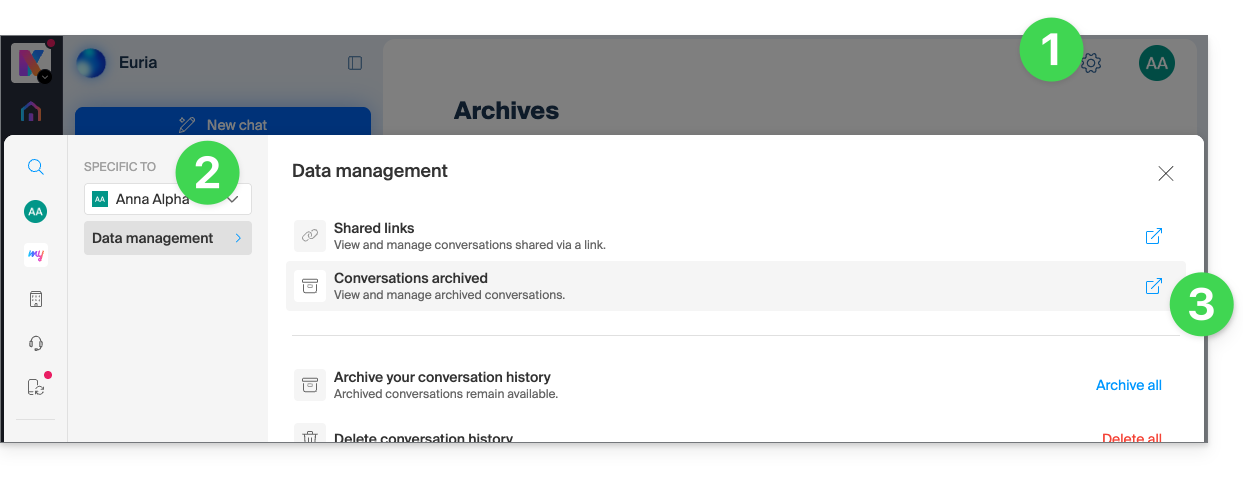Click the Archive all link
Image resolution: width=1243 pixels, height=478 pixels.
tap(1128, 385)
